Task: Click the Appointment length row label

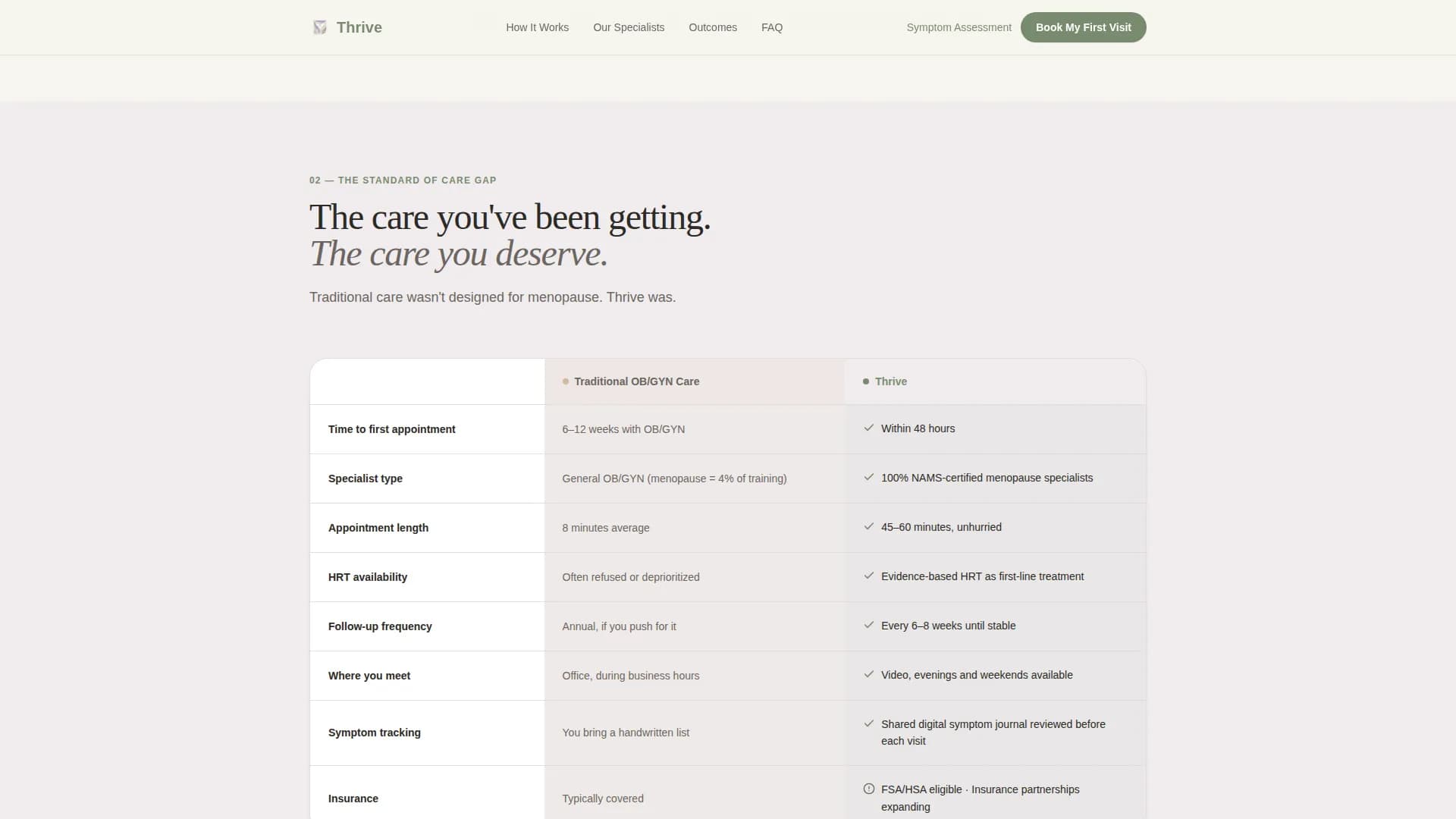Action: [378, 528]
